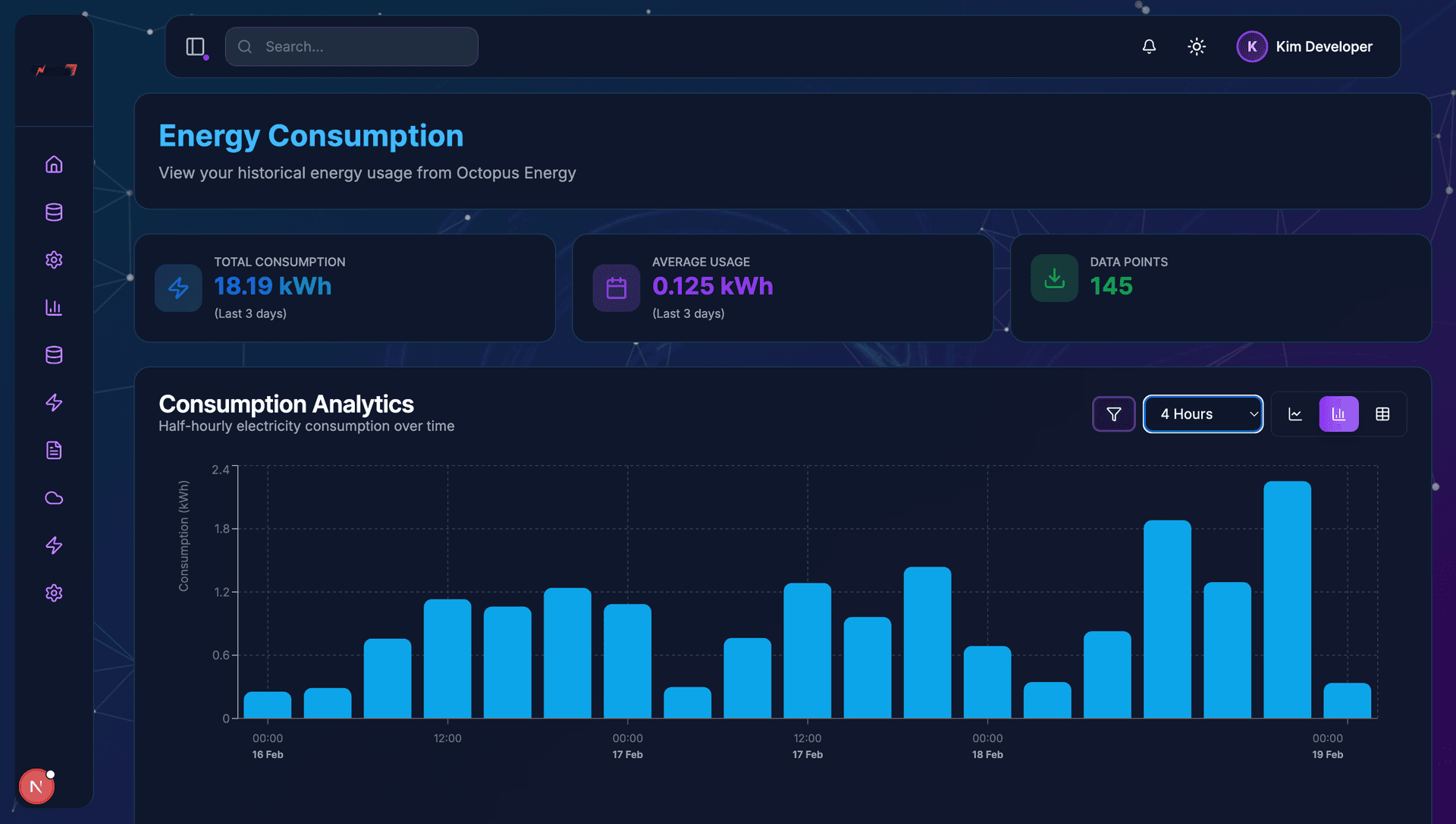Switch to table view

point(1382,414)
